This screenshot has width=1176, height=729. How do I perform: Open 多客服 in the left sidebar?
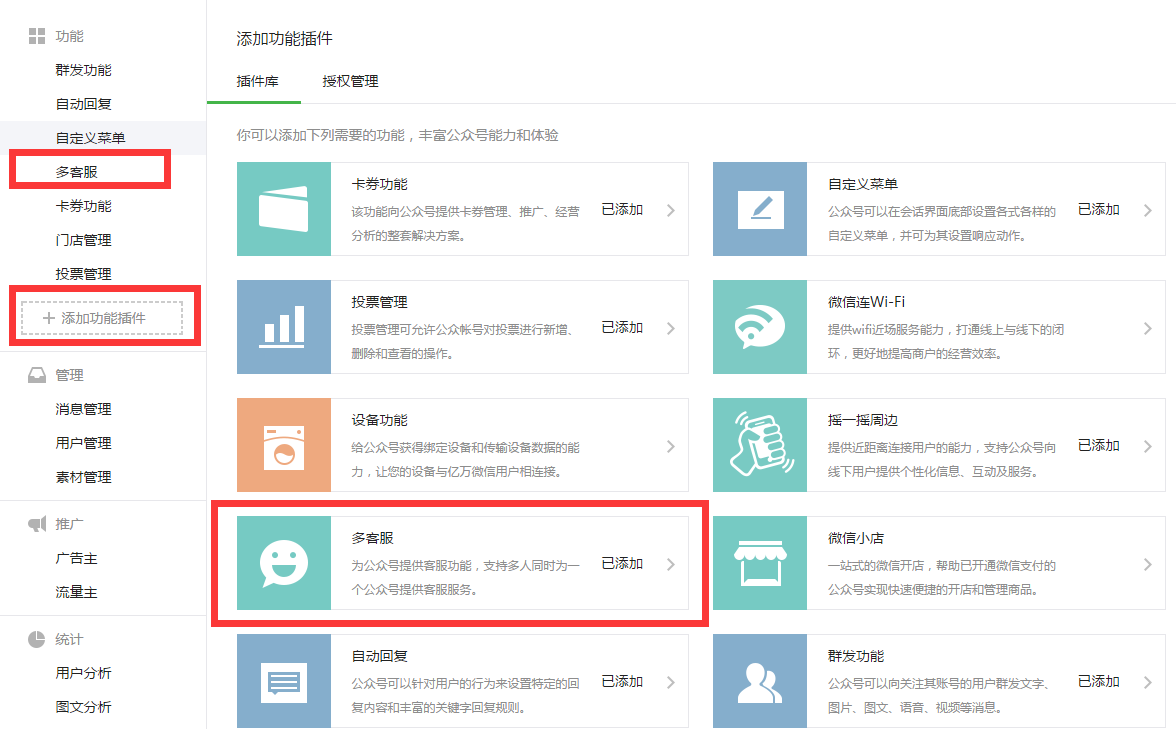coord(77,172)
